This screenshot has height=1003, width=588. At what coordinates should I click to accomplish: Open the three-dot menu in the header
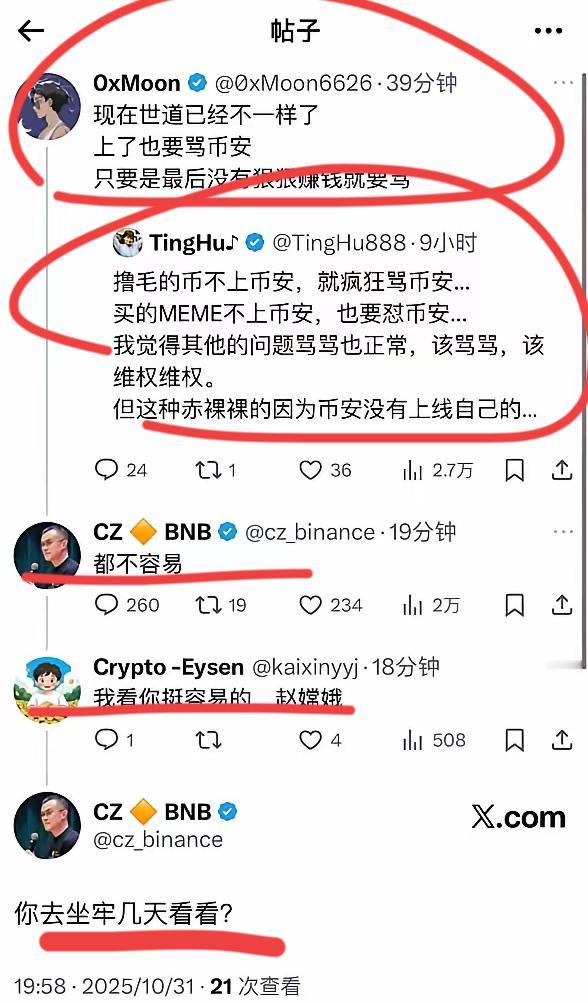tap(548, 31)
